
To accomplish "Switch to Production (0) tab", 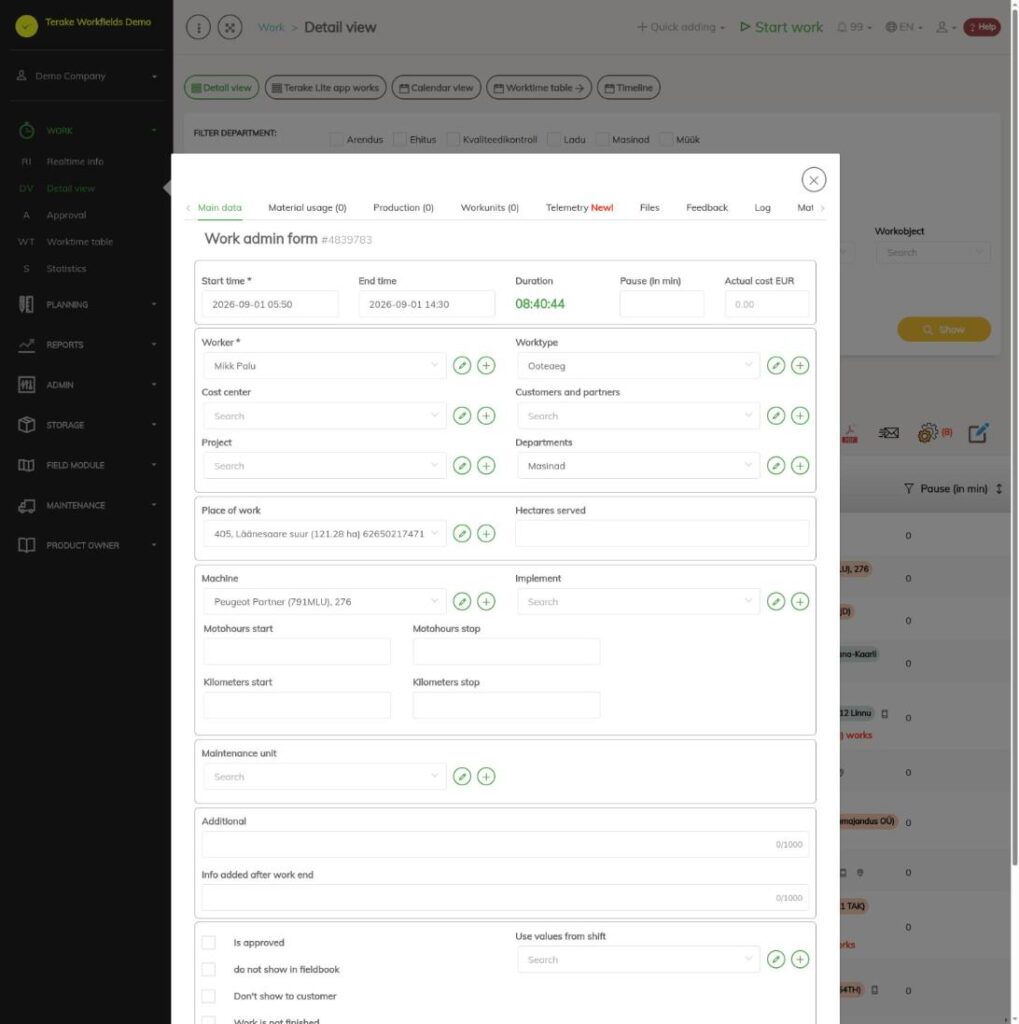I will tap(403, 208).
